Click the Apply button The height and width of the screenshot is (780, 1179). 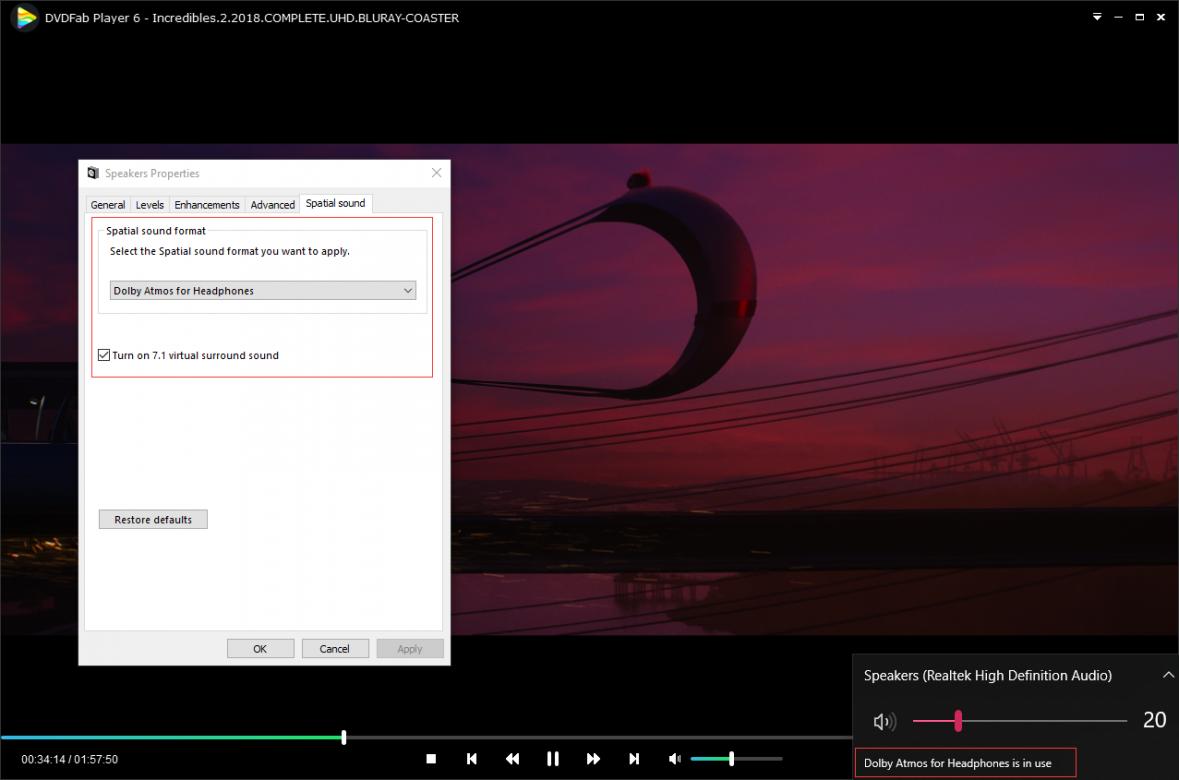coord(410,648)
